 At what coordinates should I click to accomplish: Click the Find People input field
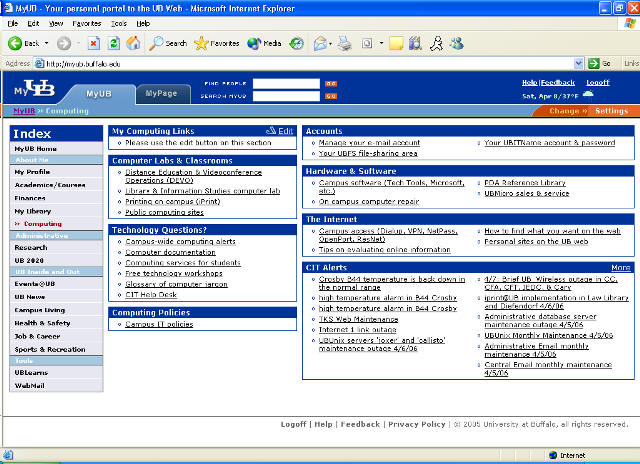(286, 84)
